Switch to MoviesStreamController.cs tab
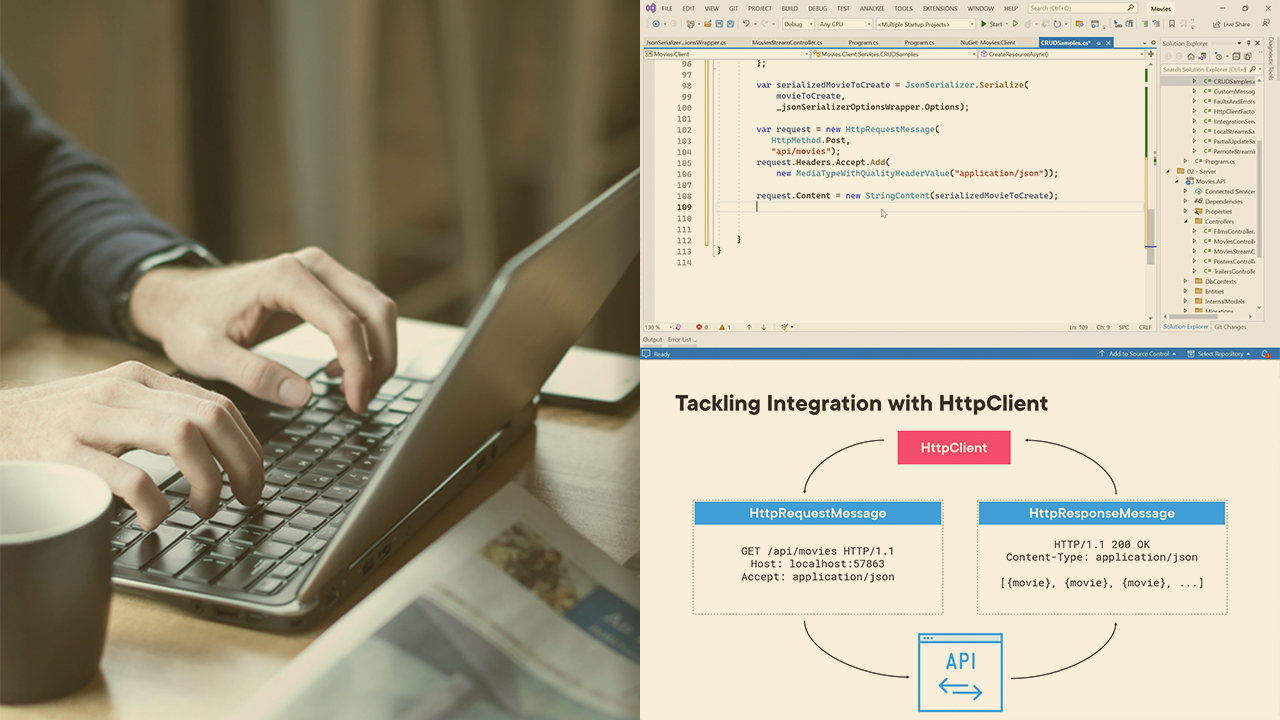This screenshot has height=720, width=1280. [787, 43]
